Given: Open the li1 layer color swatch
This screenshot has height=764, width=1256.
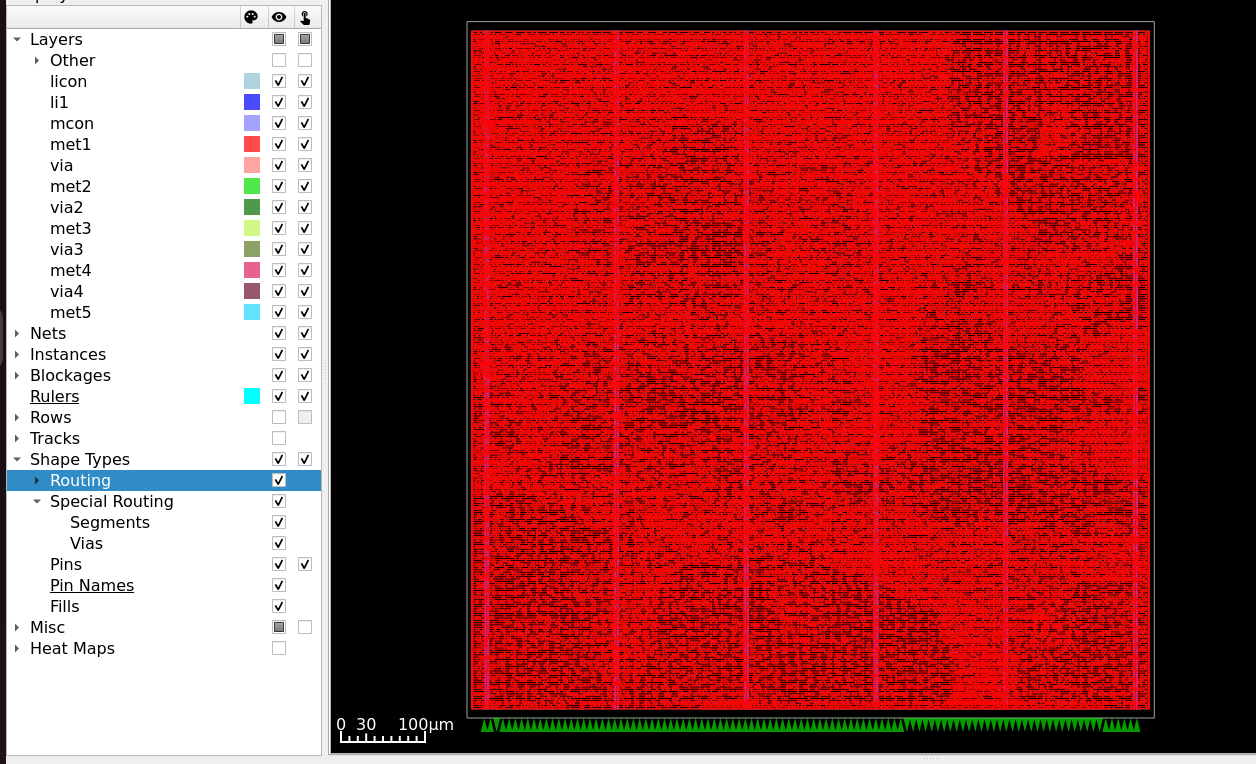Looking at the screenshot, I should click(252, 102).
